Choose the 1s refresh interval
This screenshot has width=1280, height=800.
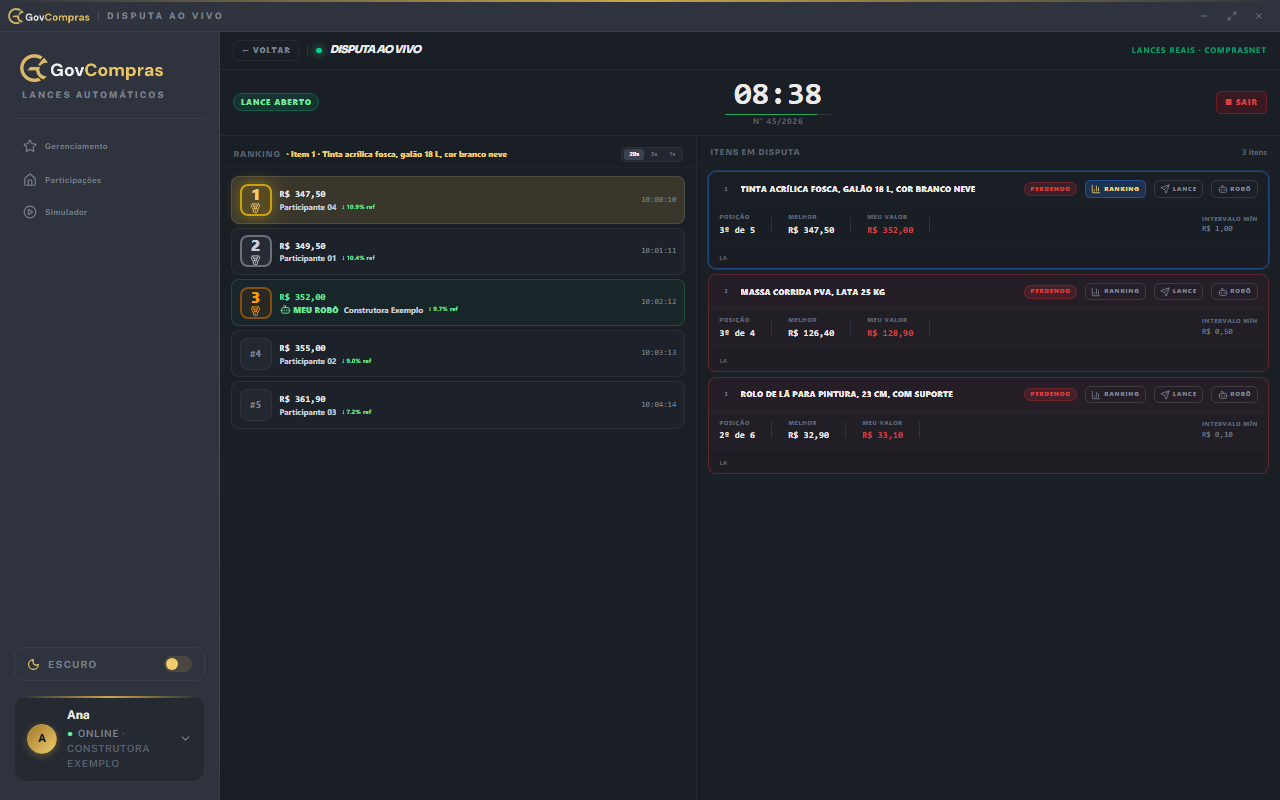point(672,154)
